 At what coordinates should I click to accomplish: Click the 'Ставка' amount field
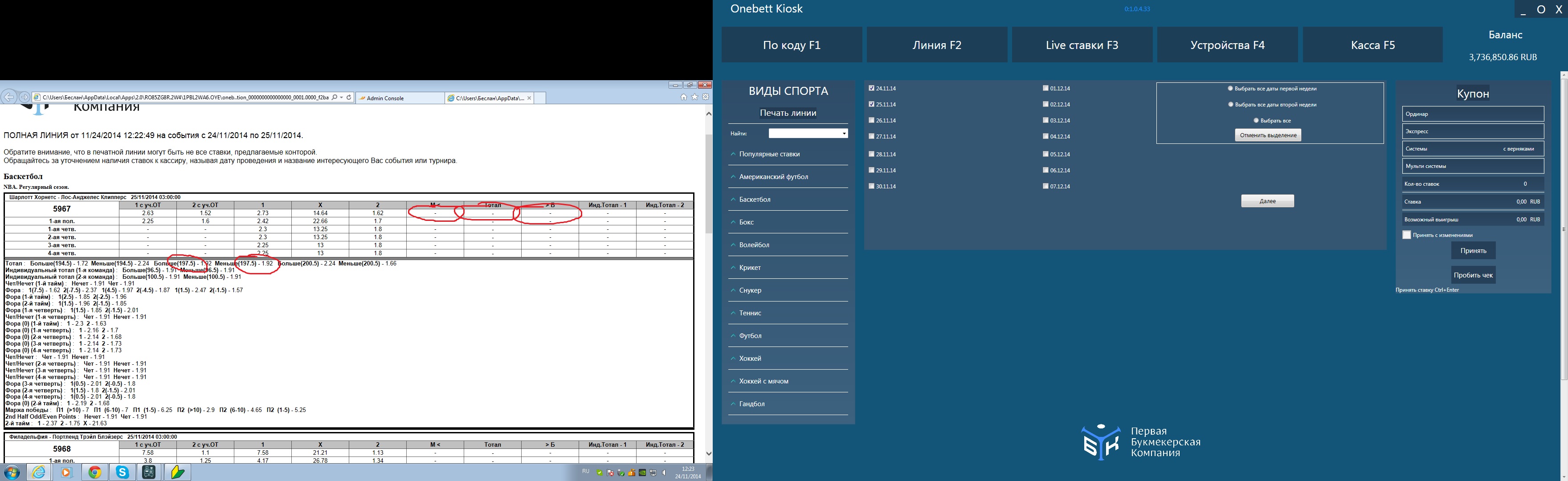pyautogui.click(x=1473, y=202)
